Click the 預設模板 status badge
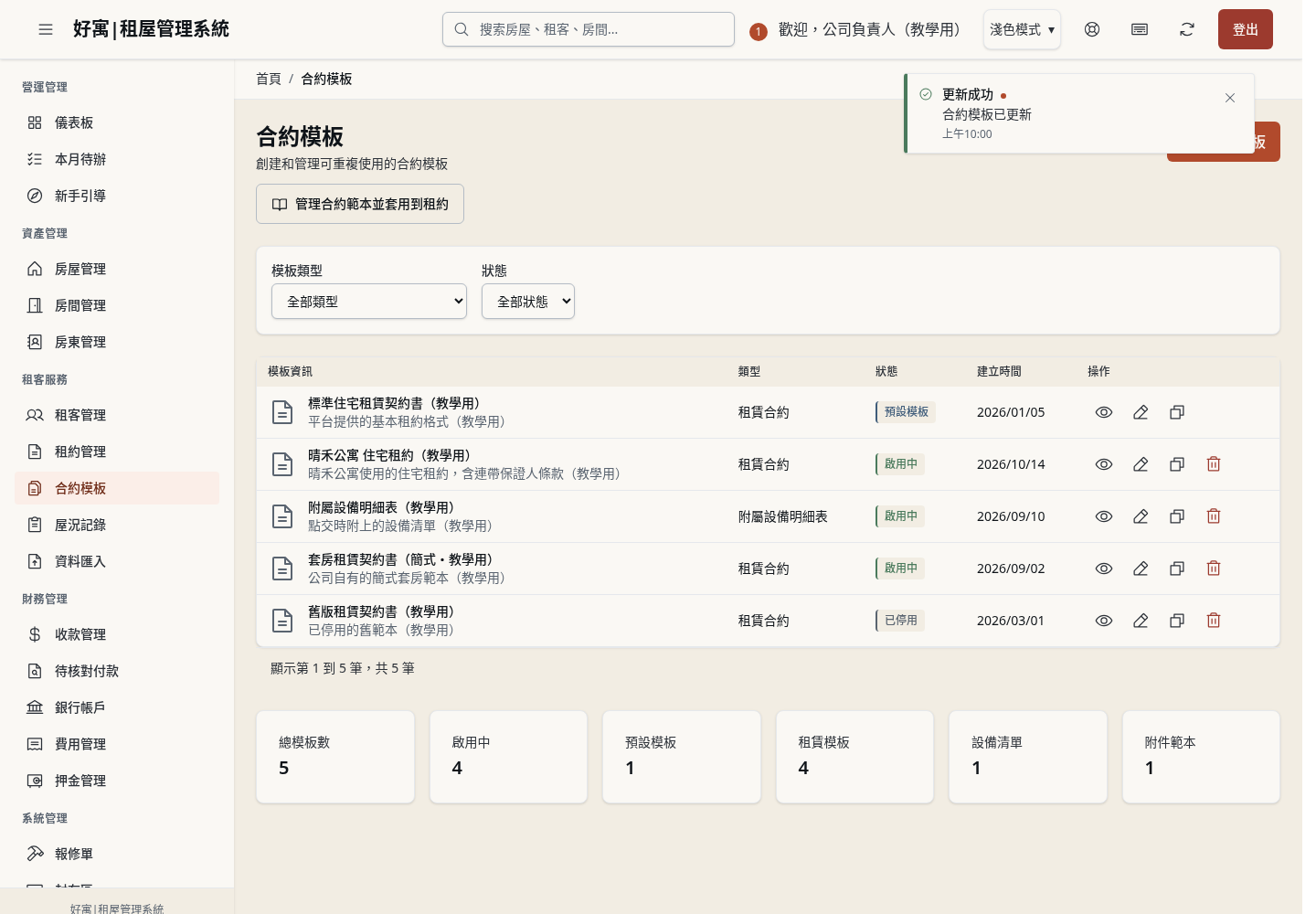 906,412
